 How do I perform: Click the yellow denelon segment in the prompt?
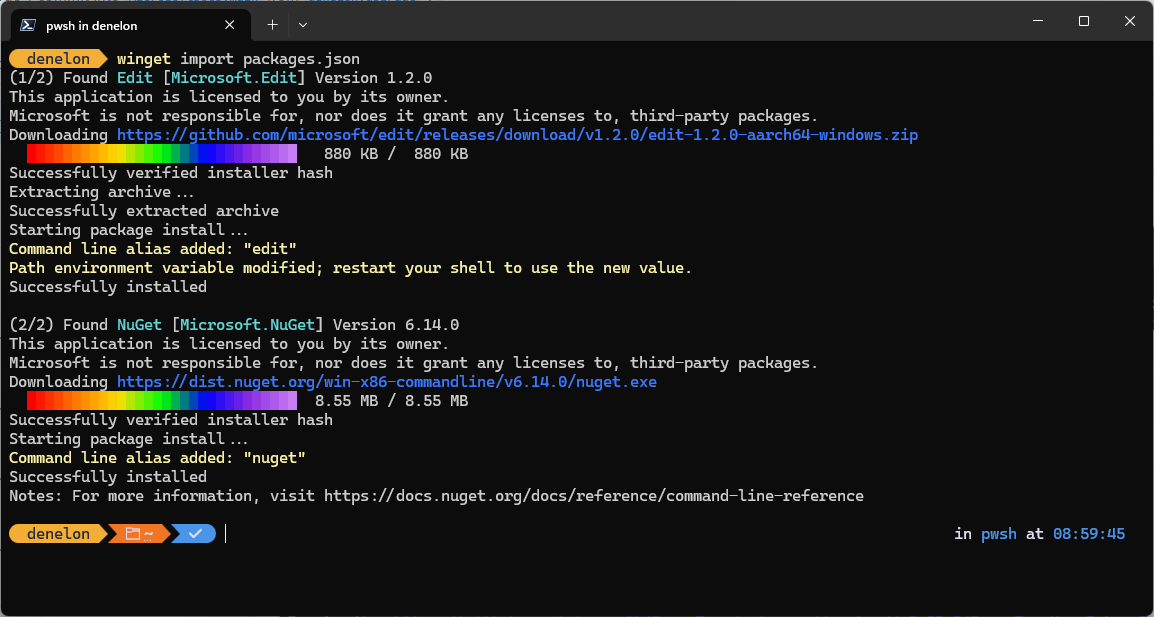coord(55,533)
